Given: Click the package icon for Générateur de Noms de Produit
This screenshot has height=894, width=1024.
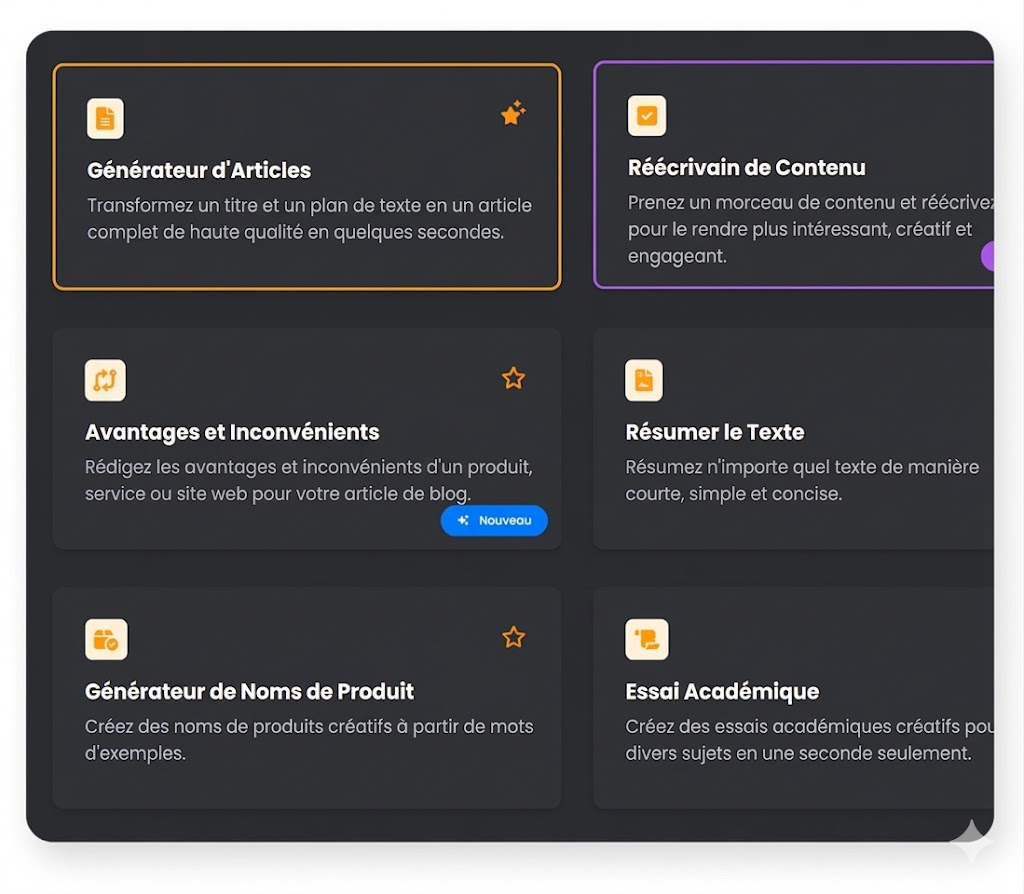Looking at the screenshot, I should [106, 640].
